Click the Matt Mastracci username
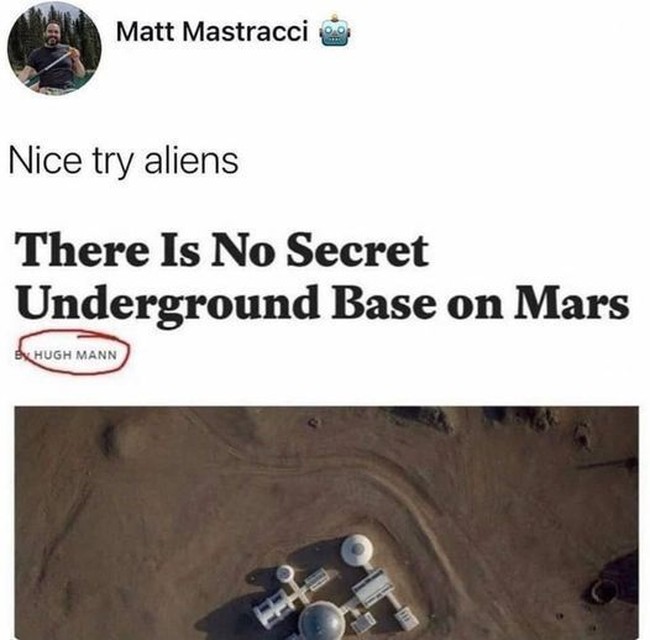The width and height of the screenshot is (650, 640). [212, 32]
